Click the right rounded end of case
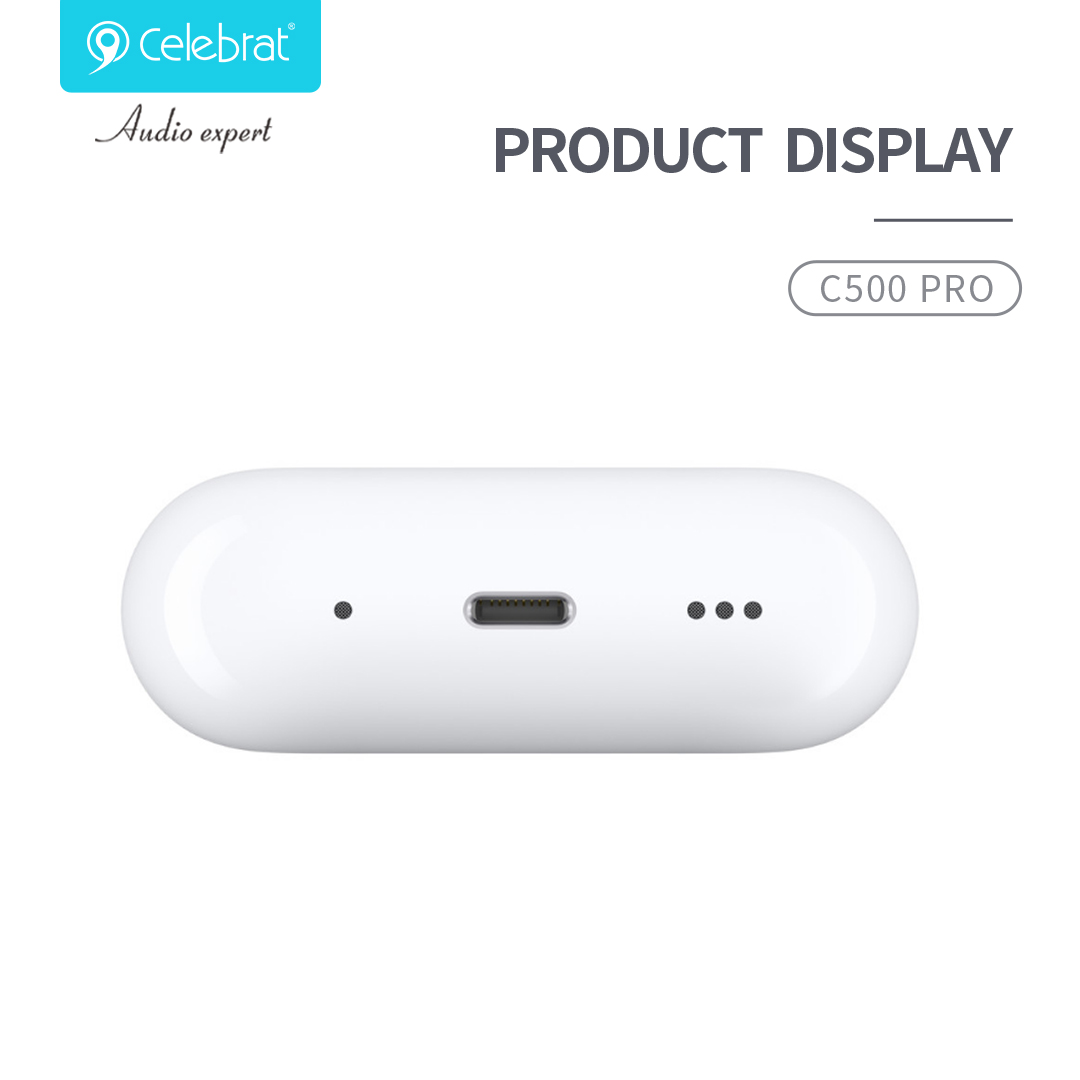 861,610
